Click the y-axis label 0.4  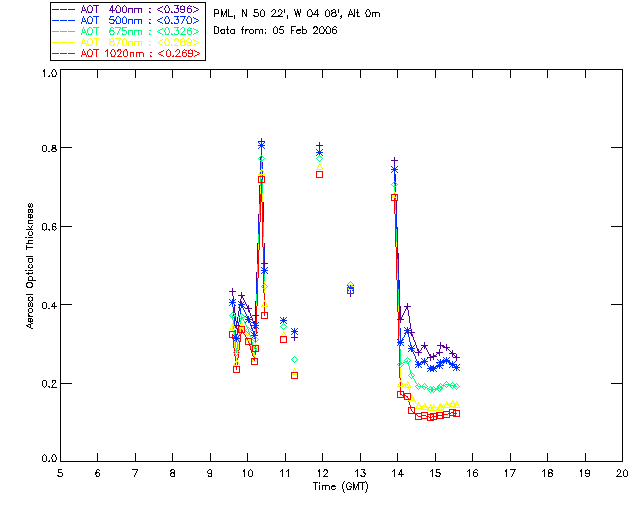pos(49,305)
